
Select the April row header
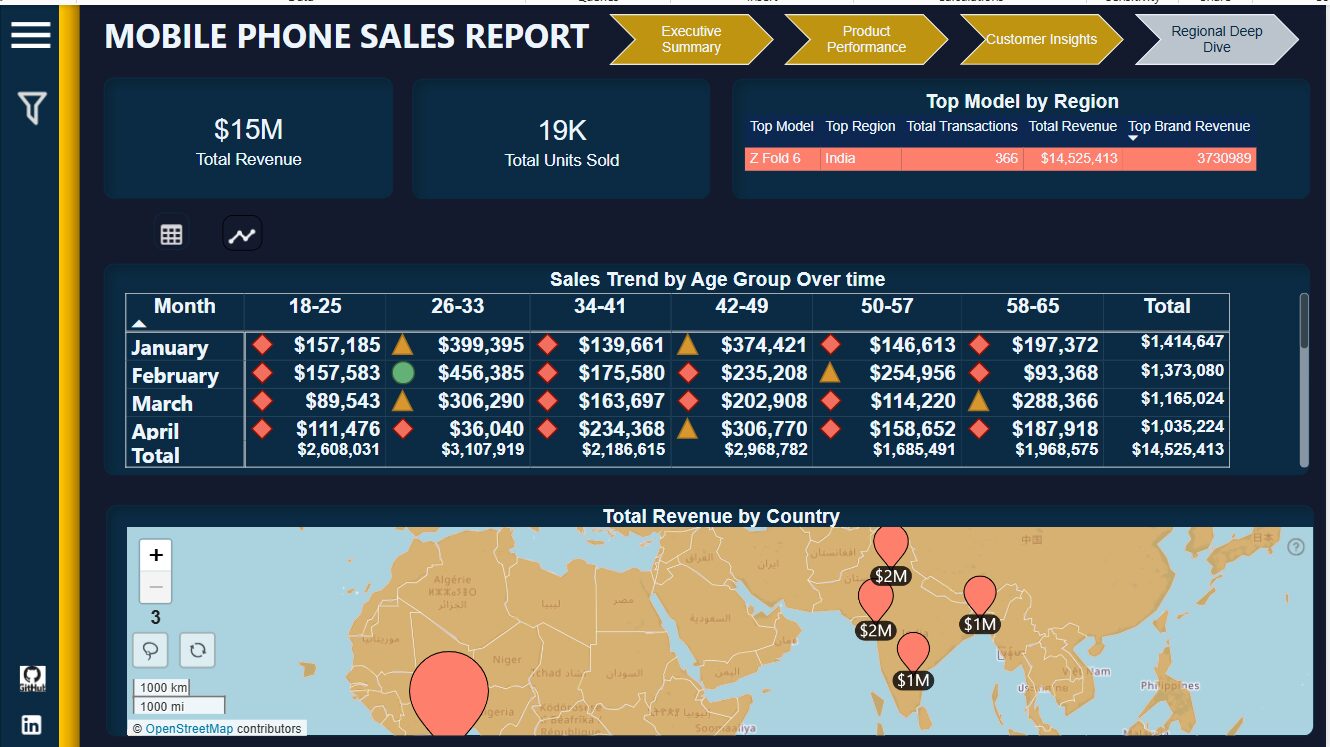[156, 431]
